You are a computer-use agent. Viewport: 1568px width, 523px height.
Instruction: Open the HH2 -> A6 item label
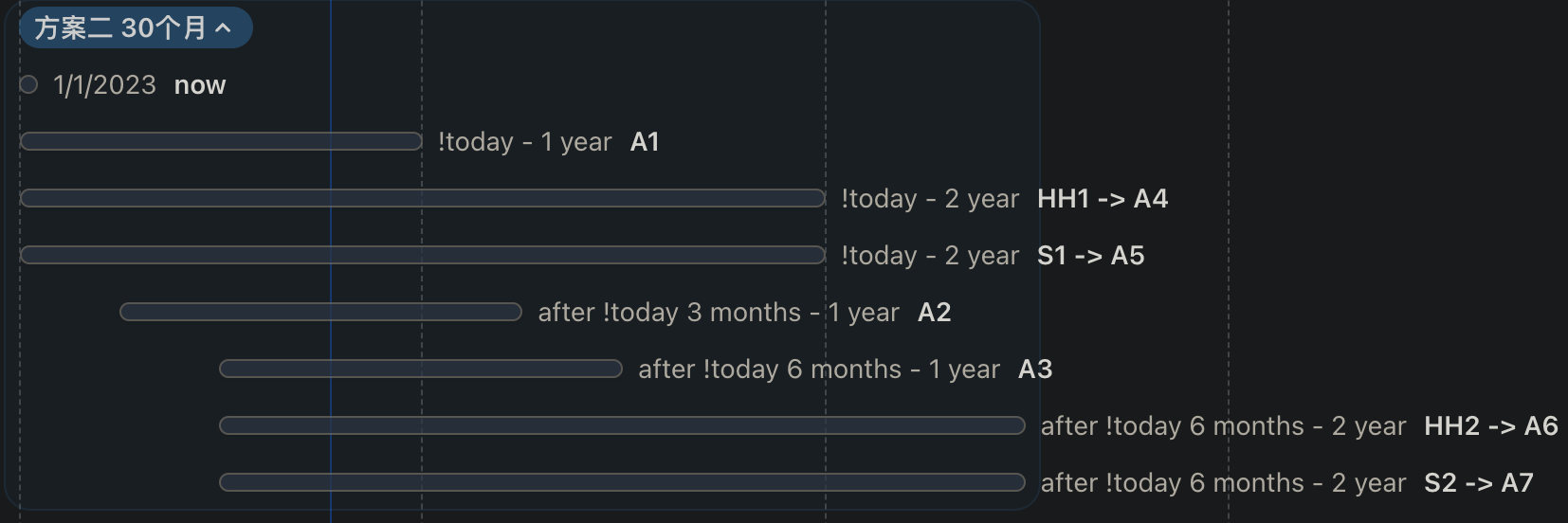tap(1490, 426)
